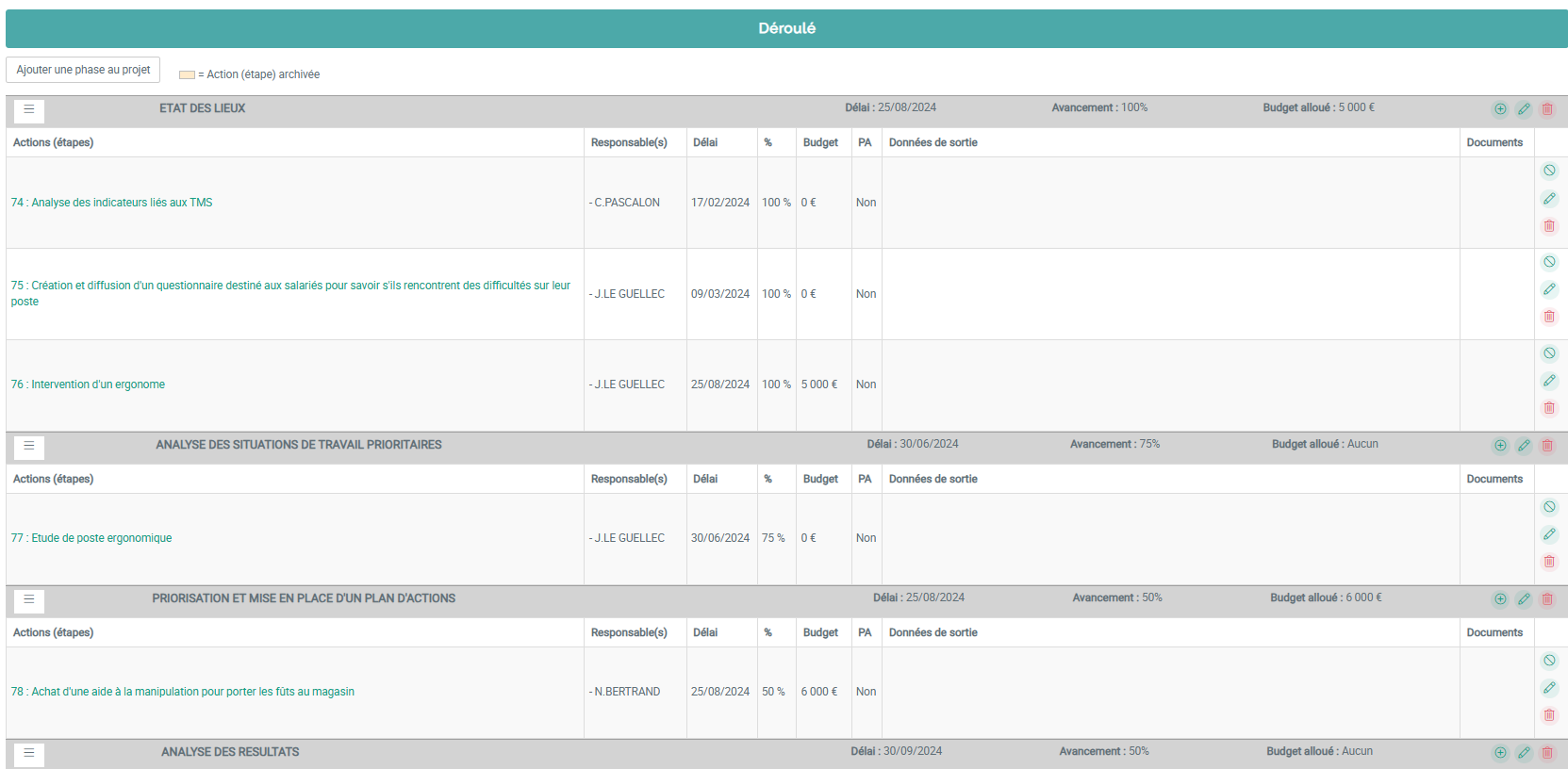Select responsable N.BERTRAND cell
The height and width of the screenshot is (769, 1568).
point(635,692)
